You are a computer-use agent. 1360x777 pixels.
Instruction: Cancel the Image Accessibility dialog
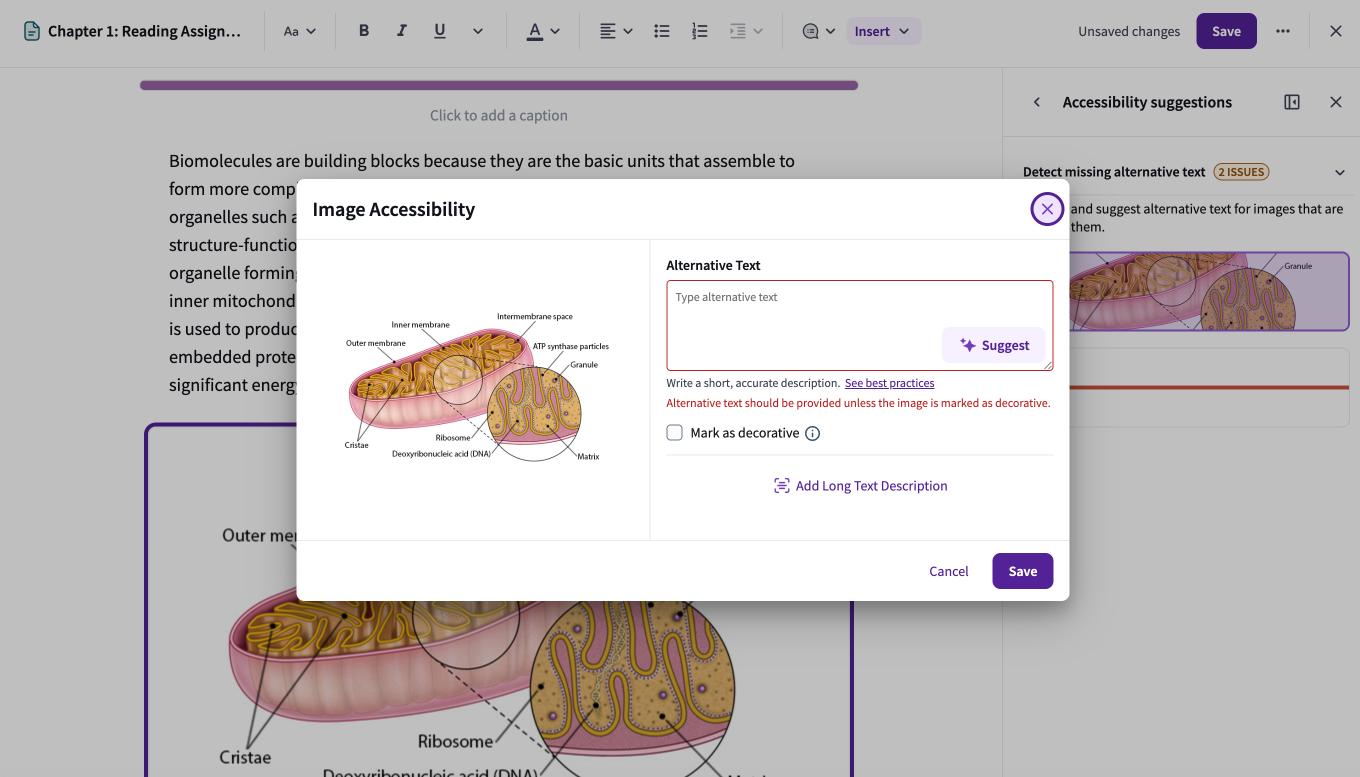pyautogui.click(x=949, y=571)
